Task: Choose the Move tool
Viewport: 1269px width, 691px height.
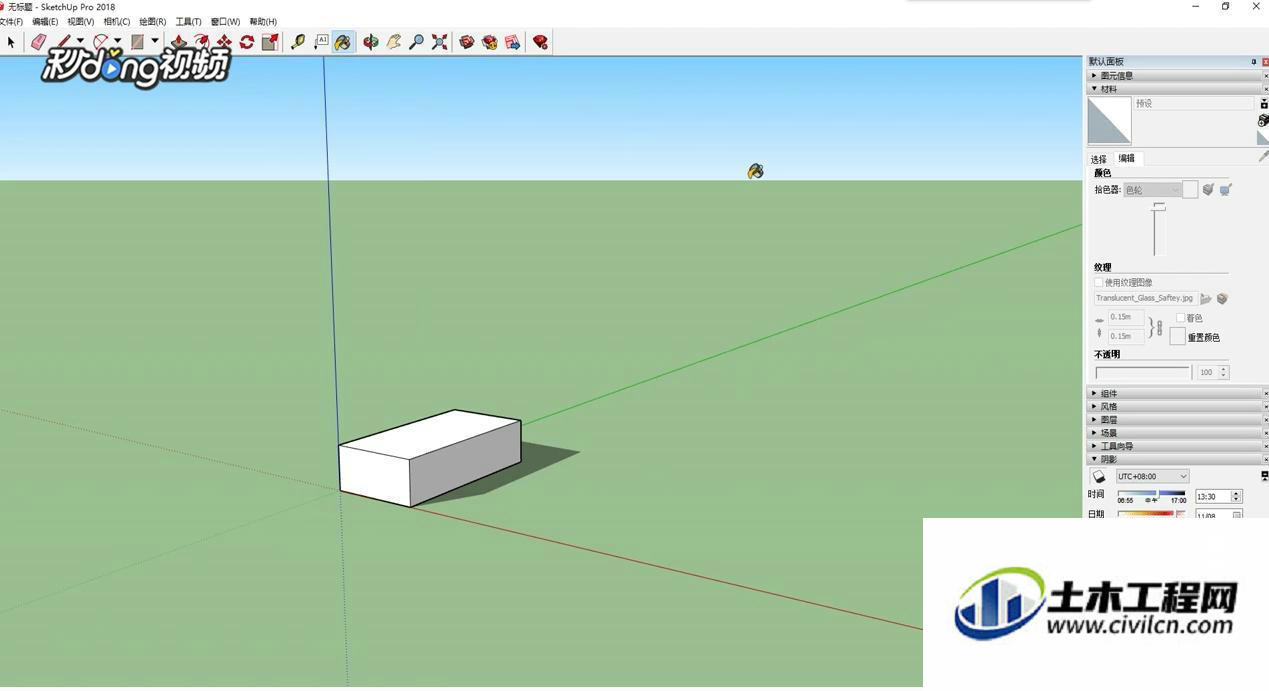Action: [x=224, y=42]
